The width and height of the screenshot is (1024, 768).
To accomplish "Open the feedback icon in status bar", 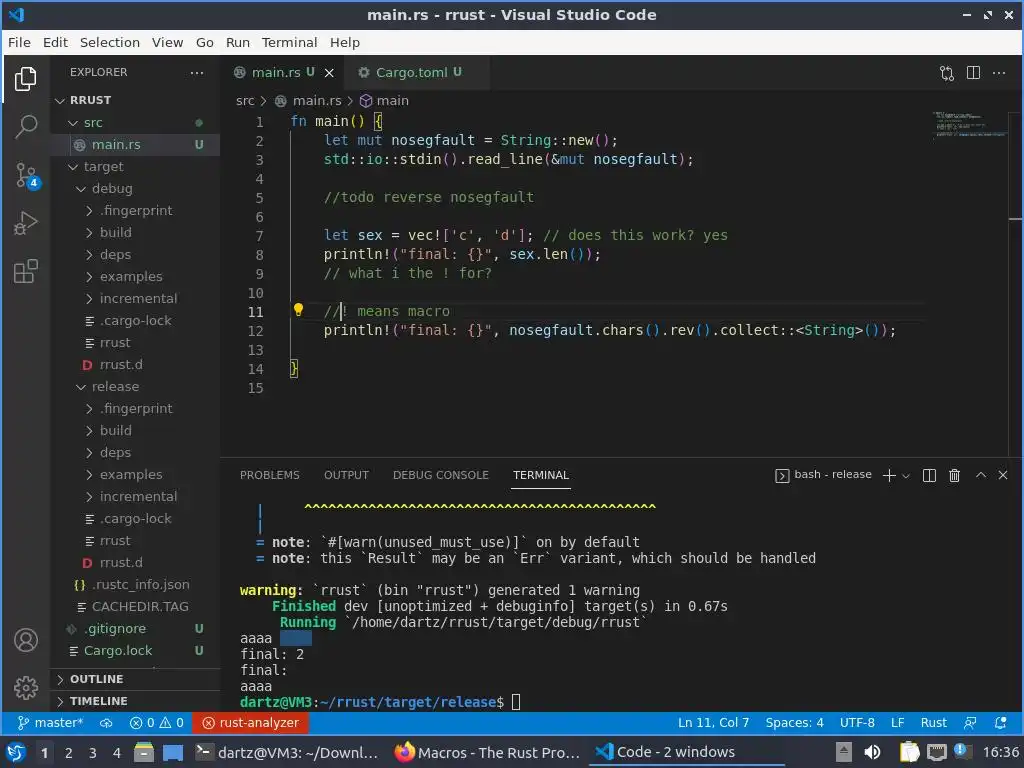I will [x=970, y=722].
